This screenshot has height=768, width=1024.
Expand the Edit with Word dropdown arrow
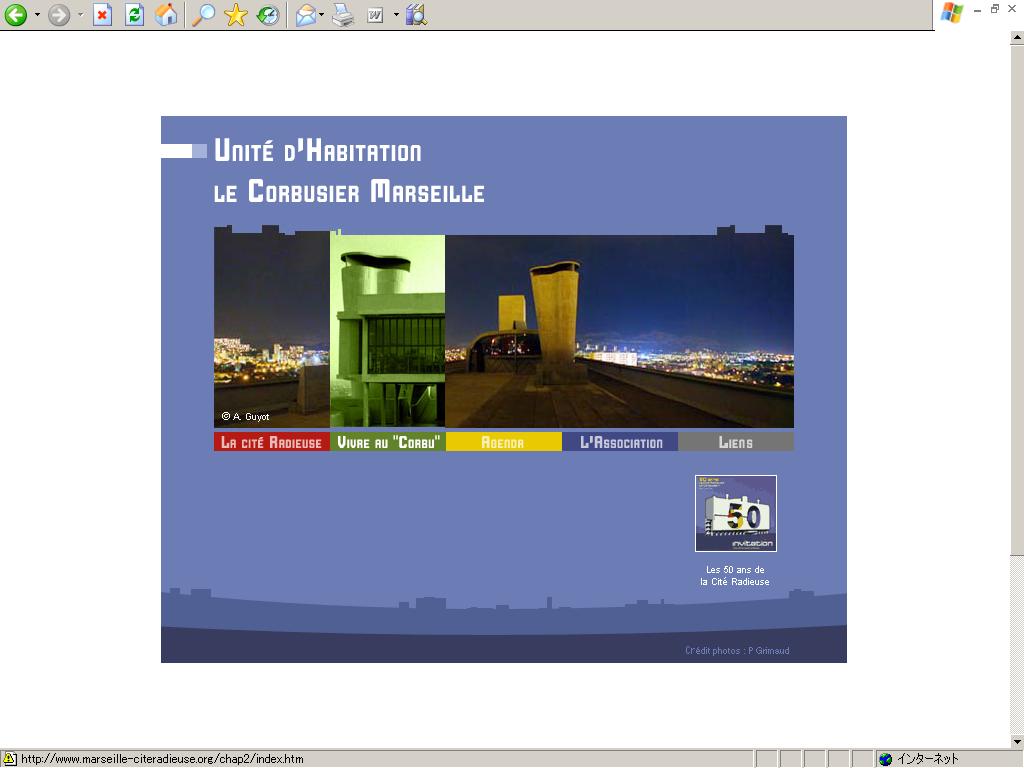[x=396, y=14]
